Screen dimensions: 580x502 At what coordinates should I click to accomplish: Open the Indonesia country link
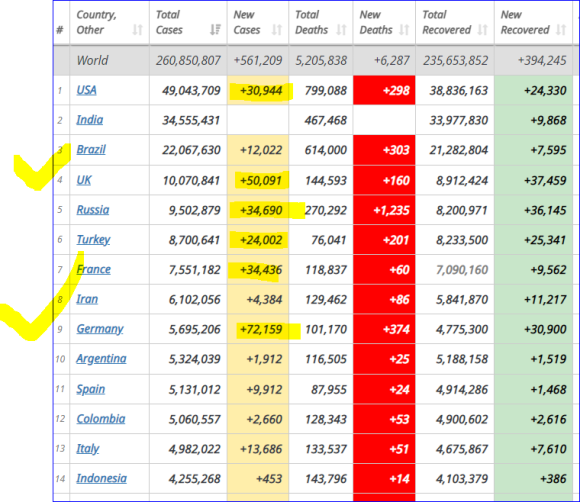point(102,478)
